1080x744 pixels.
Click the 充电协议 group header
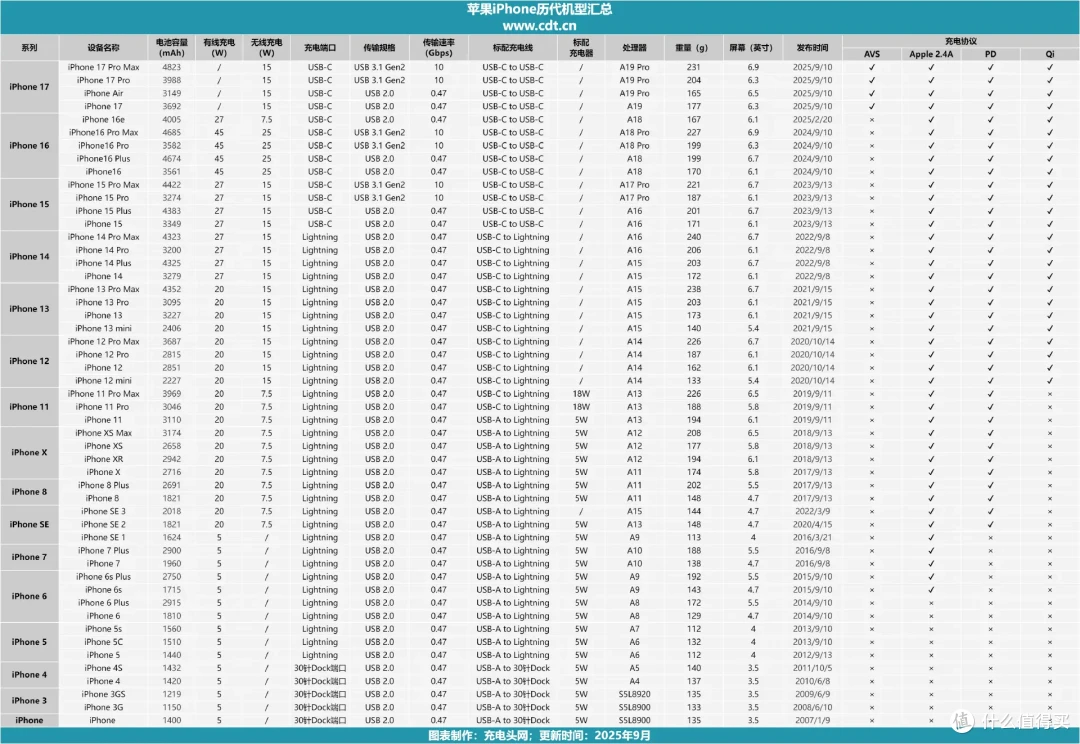961,41
